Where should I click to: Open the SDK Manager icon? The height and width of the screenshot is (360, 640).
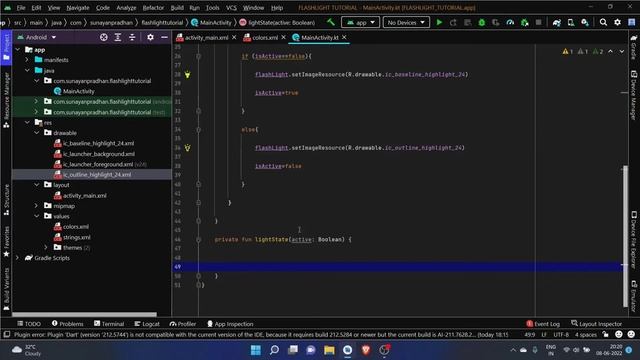pos(585,22)
